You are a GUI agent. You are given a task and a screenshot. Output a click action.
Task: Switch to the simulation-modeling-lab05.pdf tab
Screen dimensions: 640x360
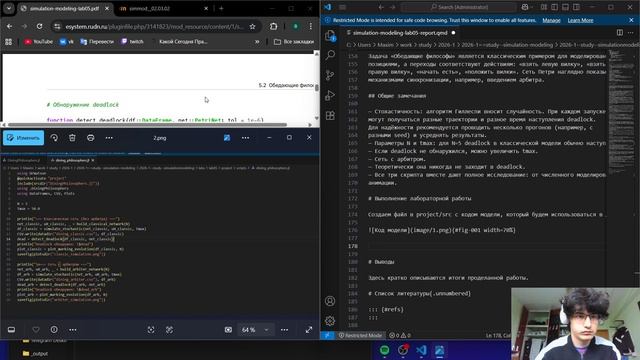point(64,8)
